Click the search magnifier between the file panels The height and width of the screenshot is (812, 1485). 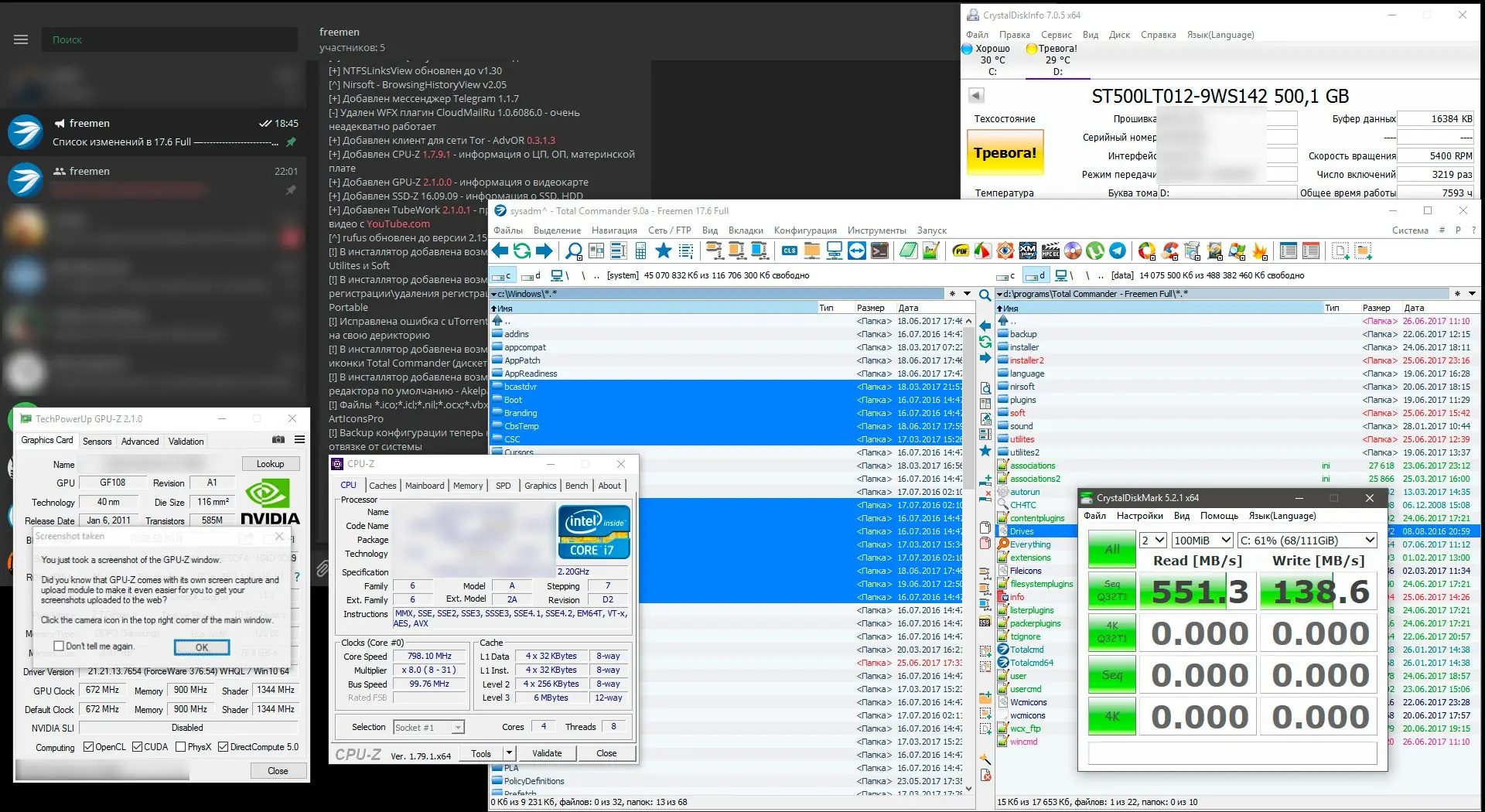coord(985,295)
